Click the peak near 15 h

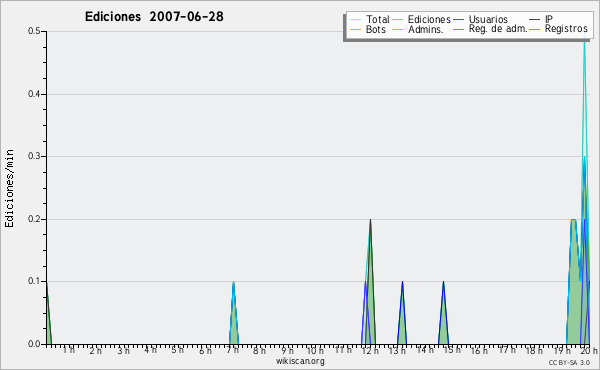point(443,282)
